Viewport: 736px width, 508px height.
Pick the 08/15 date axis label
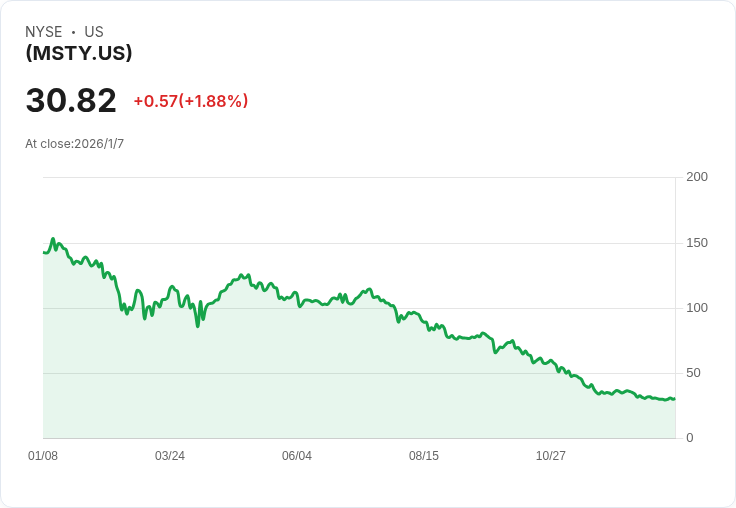(424, 456)
